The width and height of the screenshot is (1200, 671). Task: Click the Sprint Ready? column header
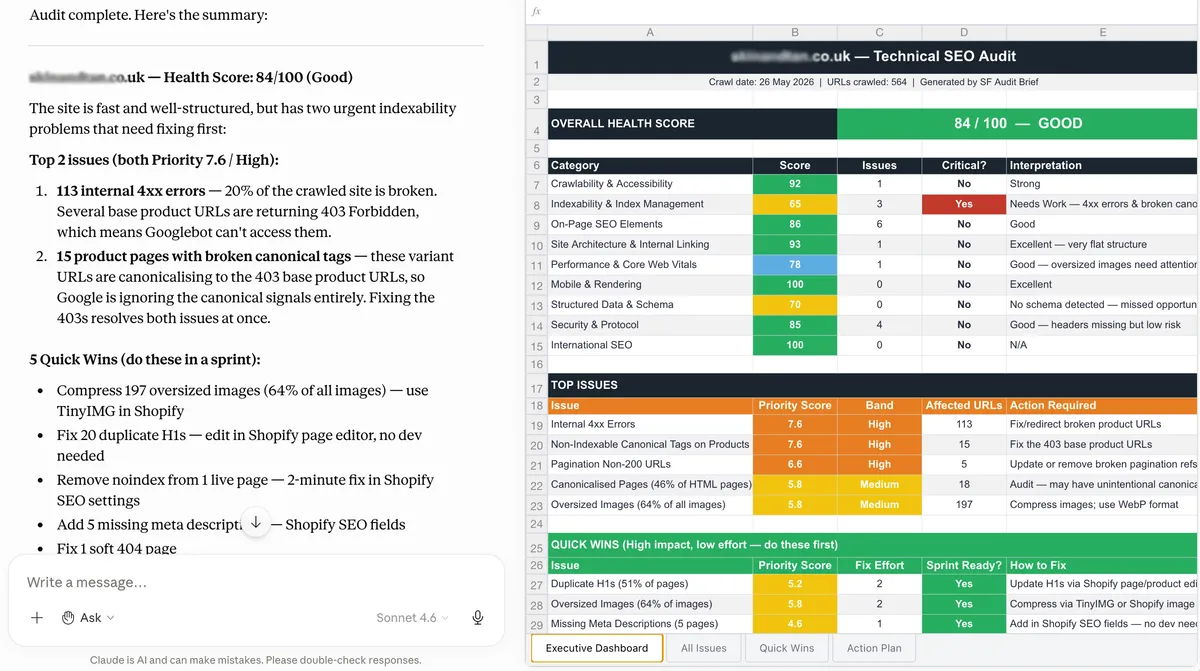coord(964,565)
